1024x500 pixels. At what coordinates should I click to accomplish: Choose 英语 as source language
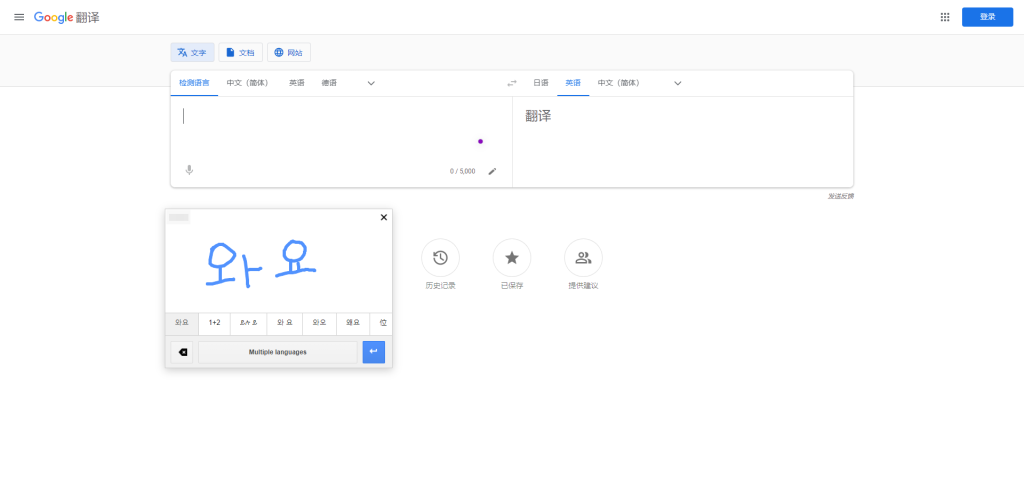[x=297, y=83]
